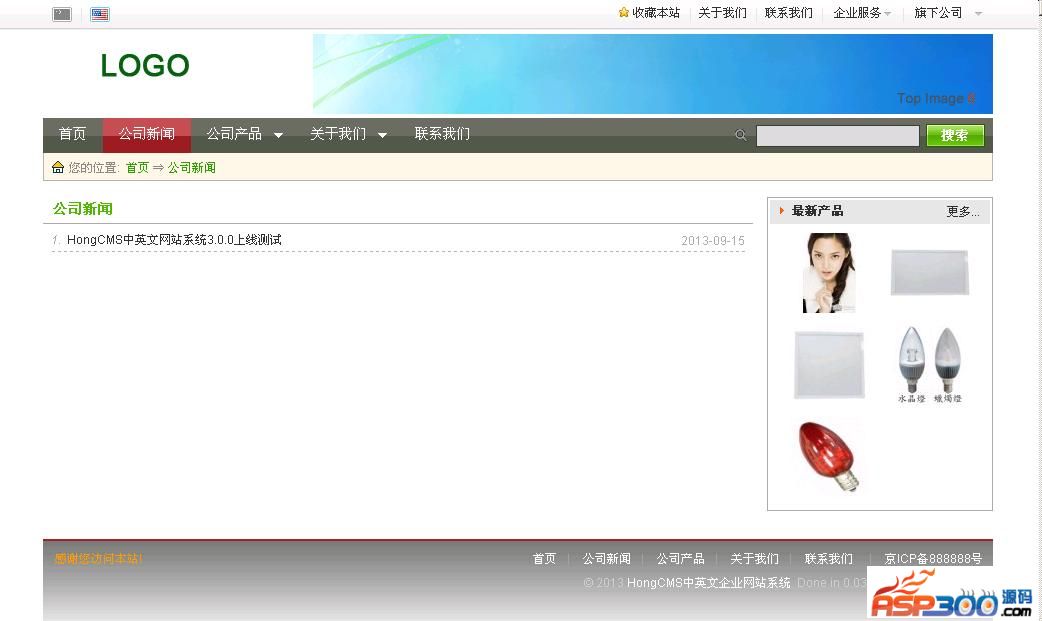Open the woman portrait product thumbnail

pyautogui.click(x=829, y=273)
